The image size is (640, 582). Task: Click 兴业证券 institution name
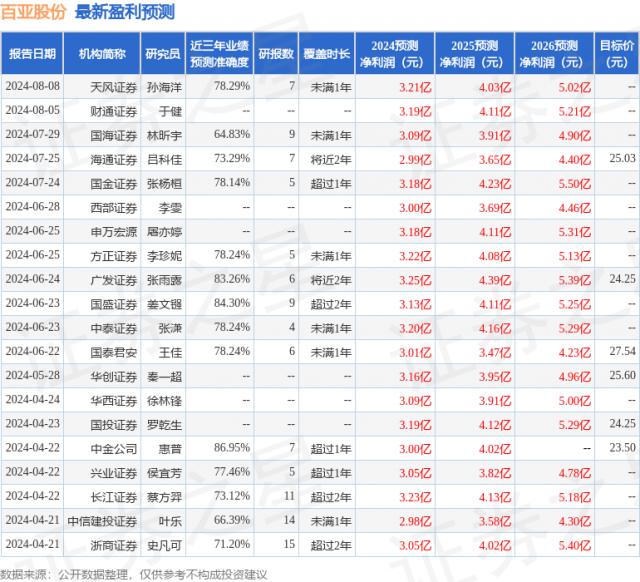tap(113, 472)
